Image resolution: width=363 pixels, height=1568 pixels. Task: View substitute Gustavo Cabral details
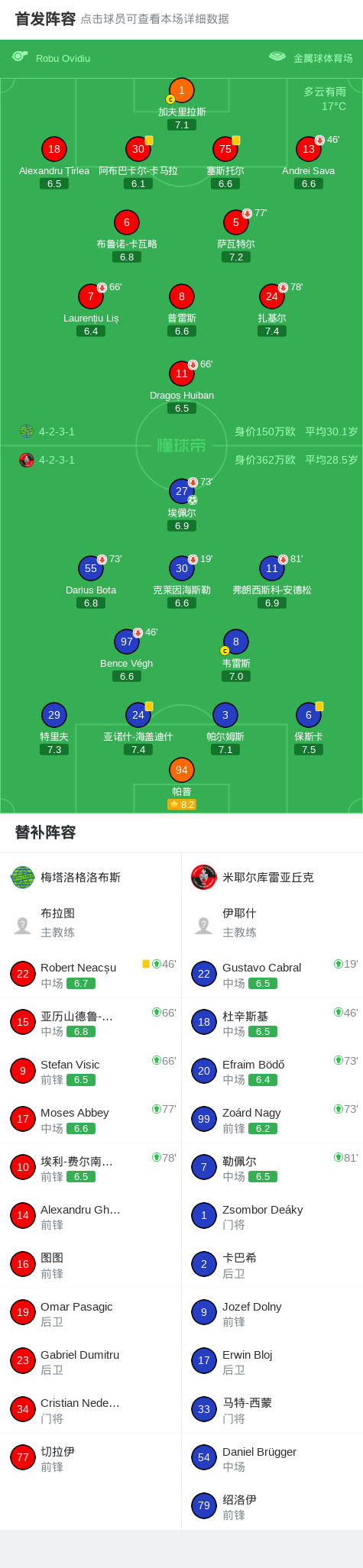pos(272,974)
